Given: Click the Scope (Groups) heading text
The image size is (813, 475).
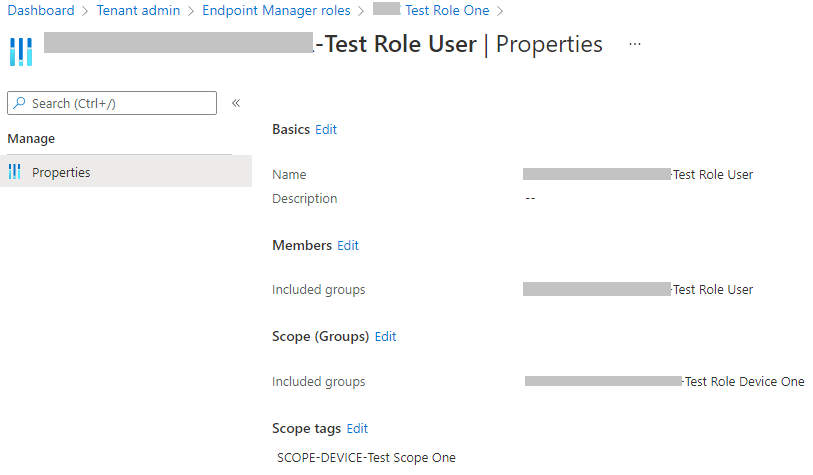Looking at the screenshot, I should [x=320, y=337].
